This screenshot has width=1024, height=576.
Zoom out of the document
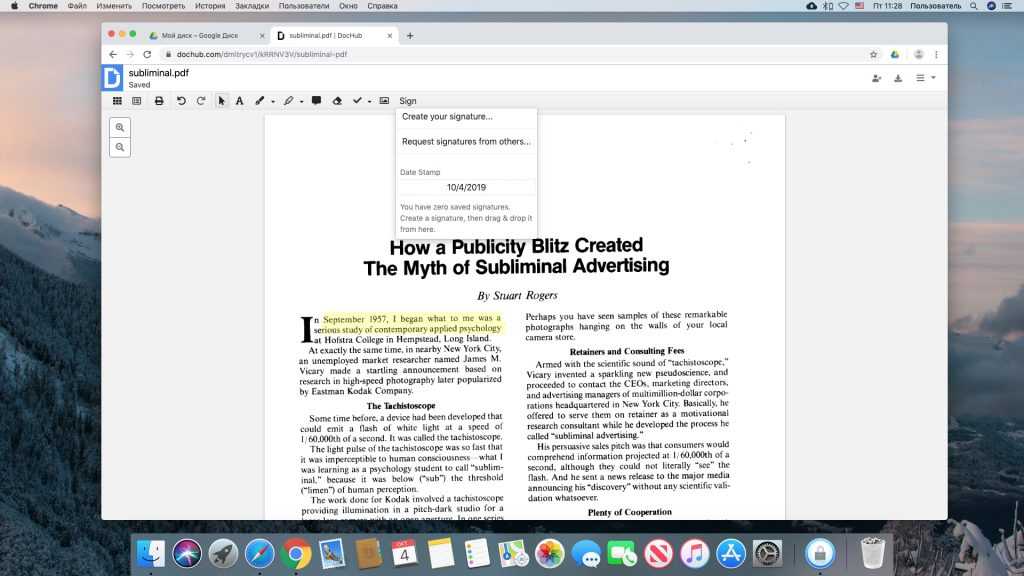pyautogui.click(x=120, y=147)
